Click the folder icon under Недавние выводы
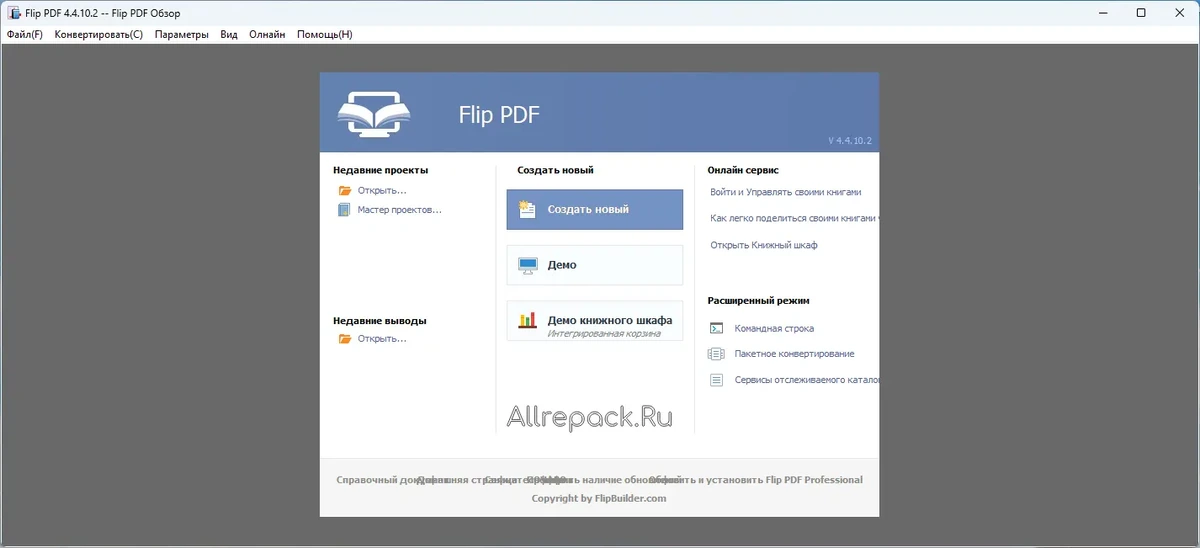 coord(345,338)
